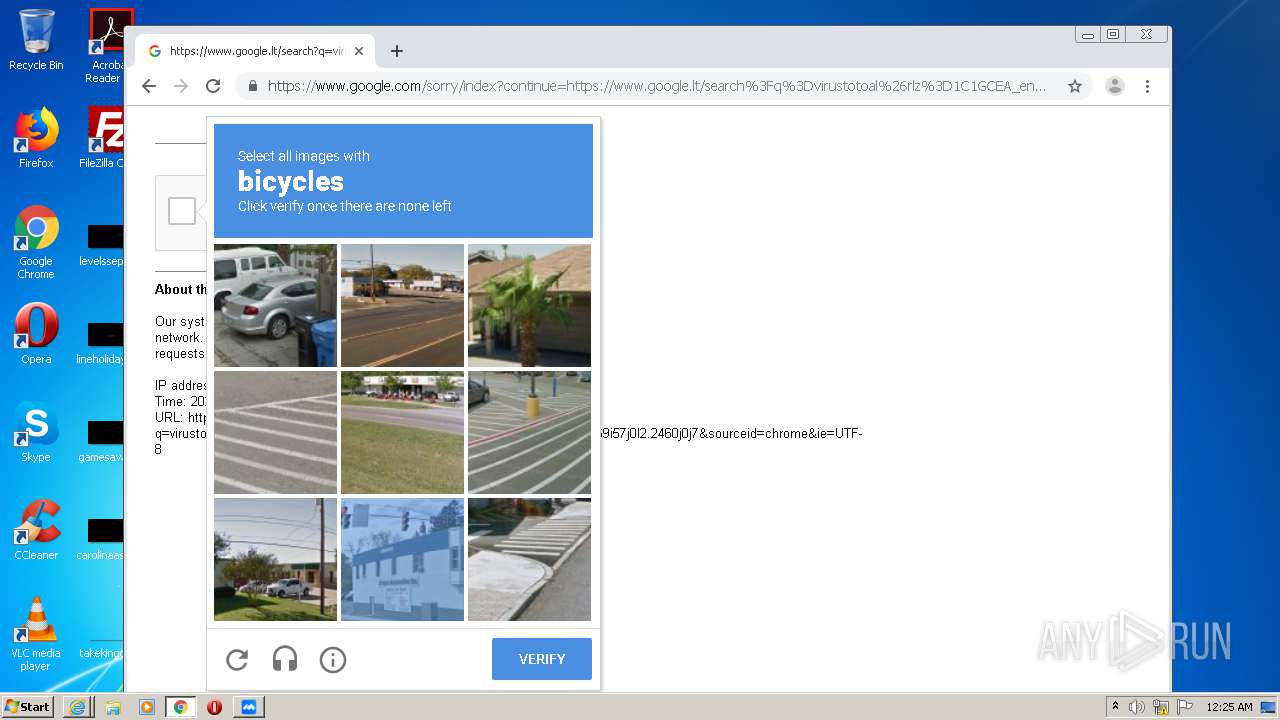
Task: Open Skype desktop shortcut
Action: tap(36, 432)
